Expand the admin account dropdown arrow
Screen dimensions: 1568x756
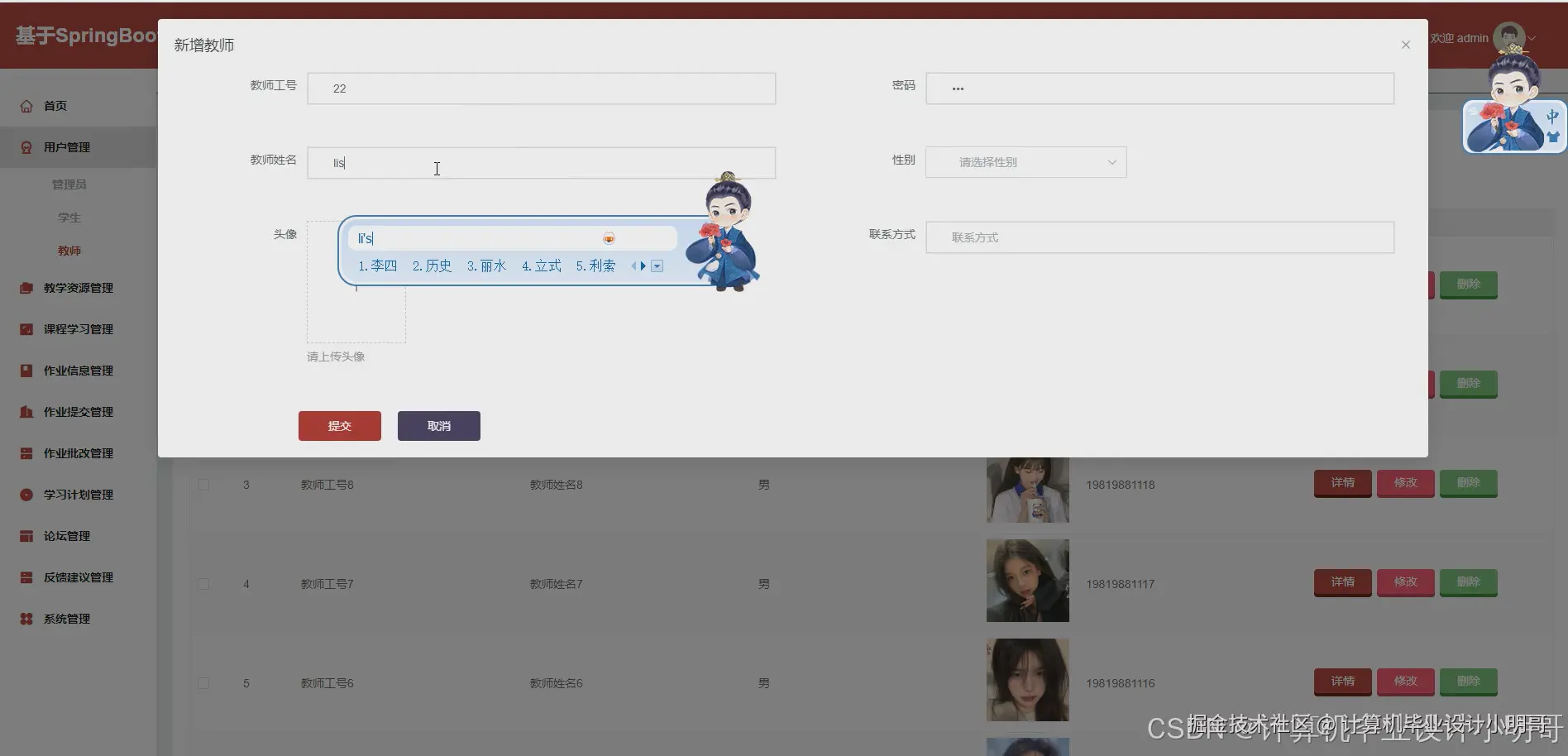tap(1532, 38)
